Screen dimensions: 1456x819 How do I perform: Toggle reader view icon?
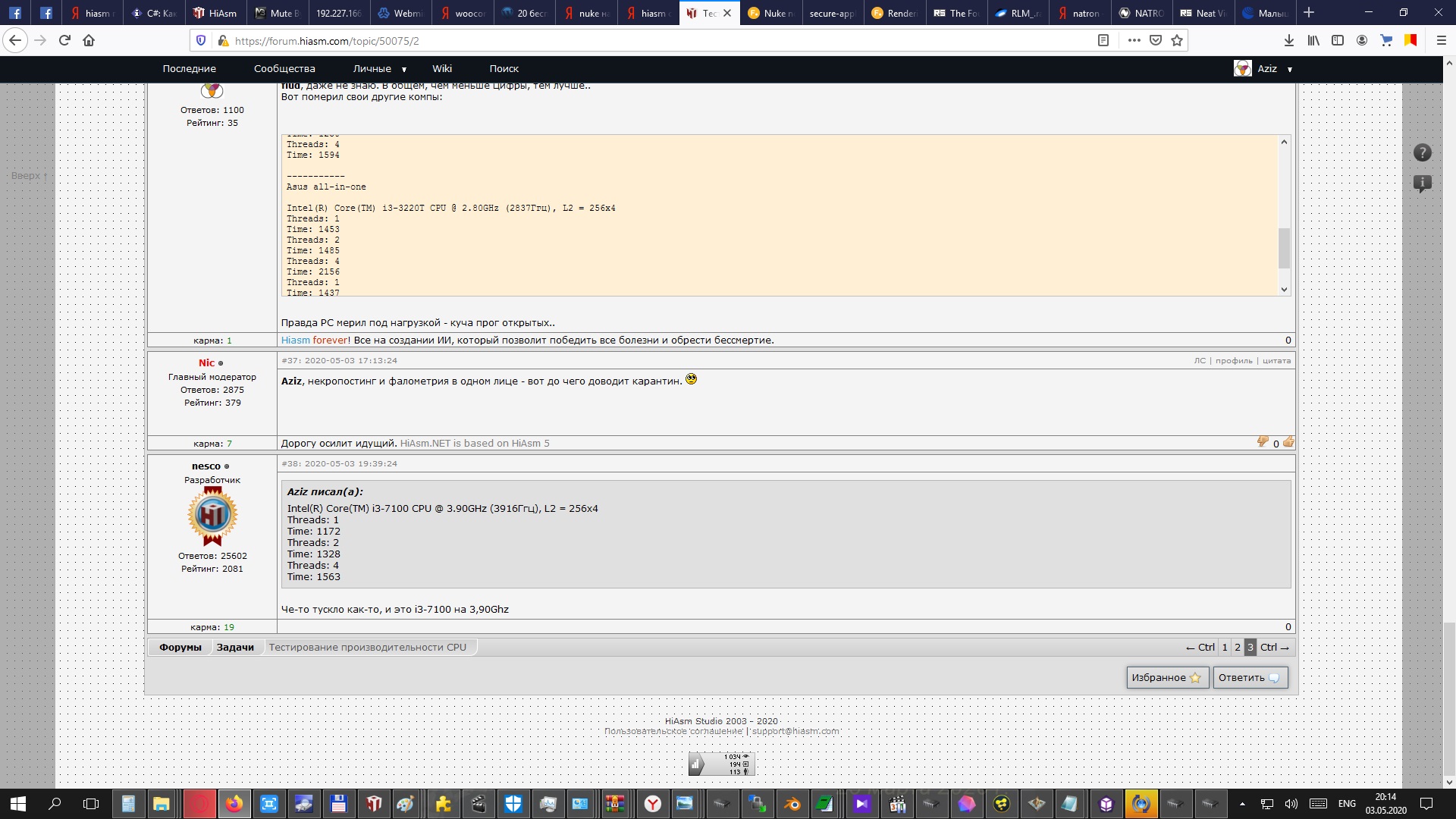(x=1103, y=41)
